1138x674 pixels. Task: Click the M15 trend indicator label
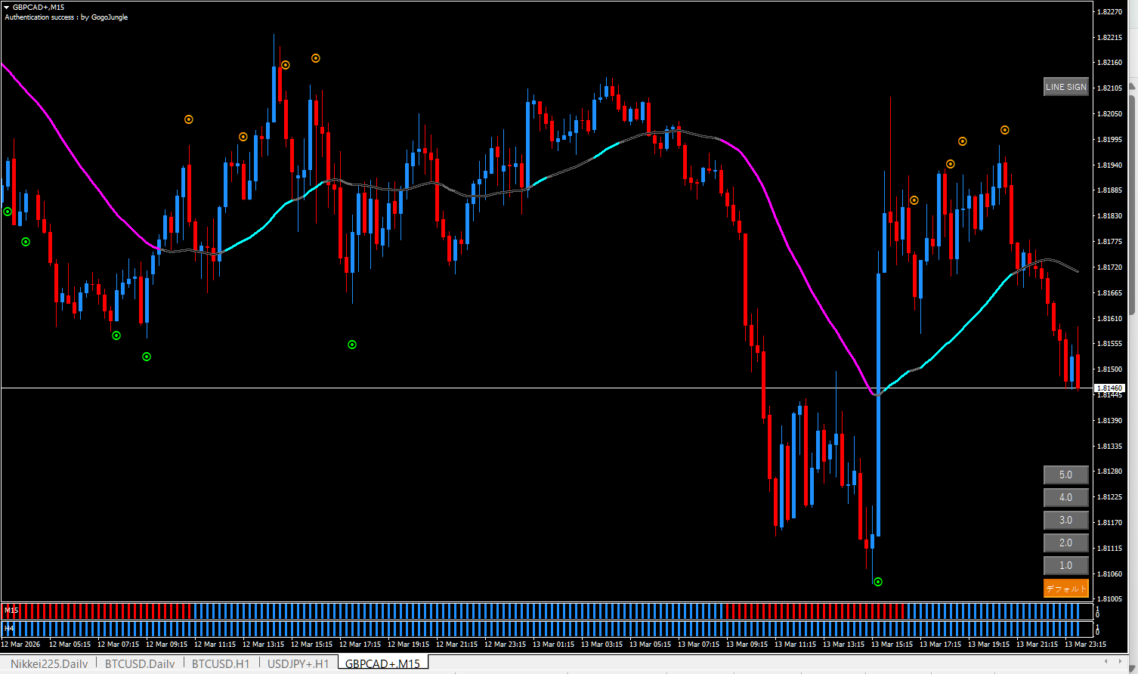point(11,610)
